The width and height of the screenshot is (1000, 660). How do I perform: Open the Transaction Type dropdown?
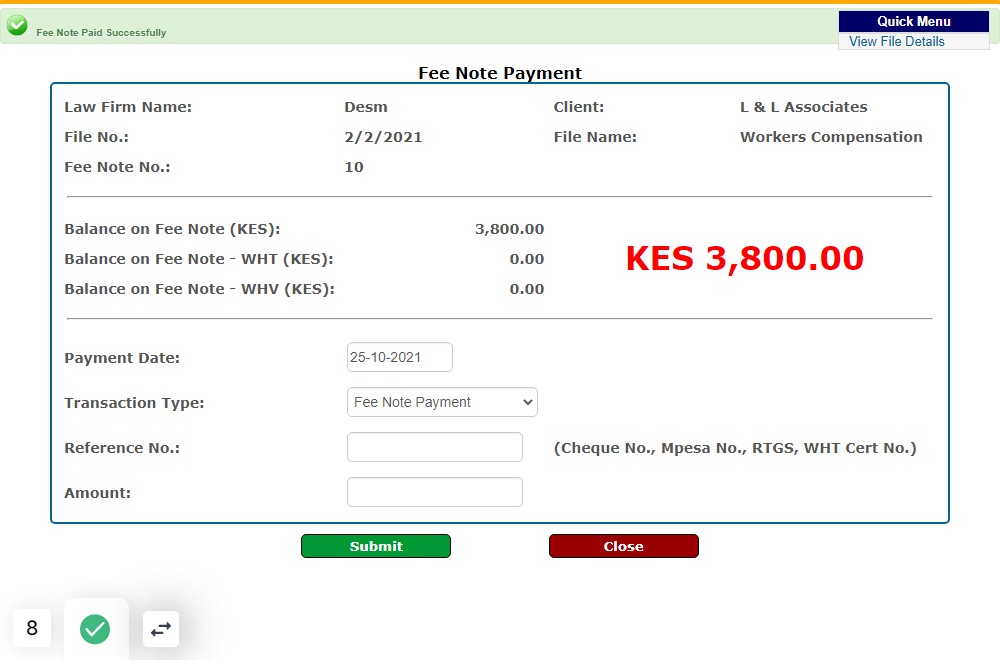point(442,402)
